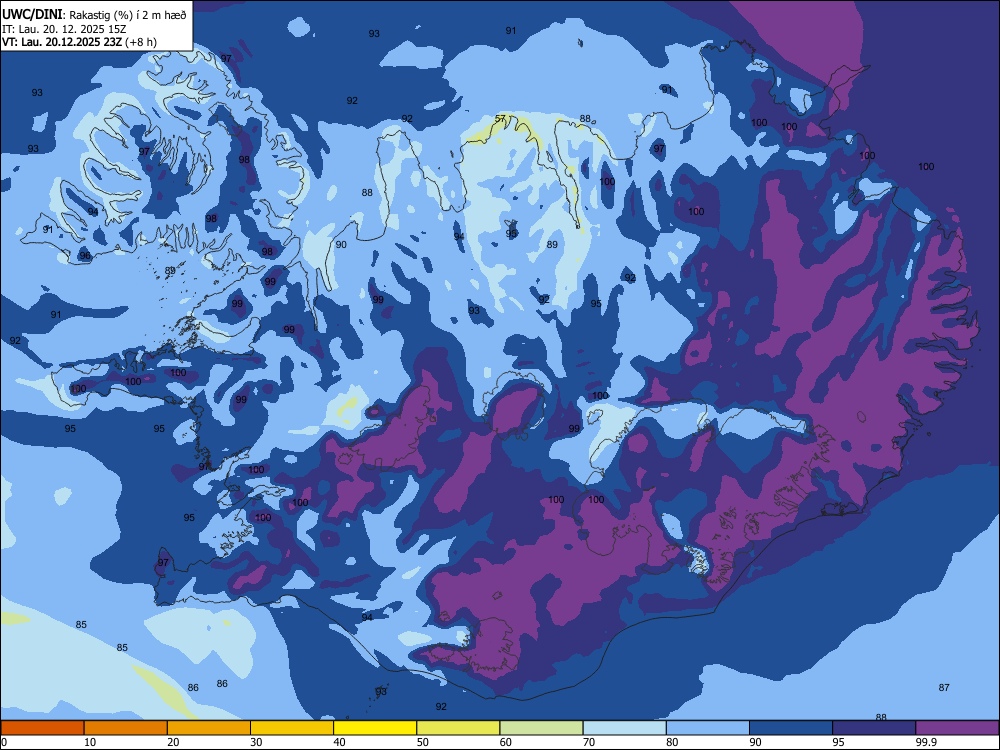Click the '95' label on the legend scale
The image size is (1000, 750).
(x=838, y=742)
